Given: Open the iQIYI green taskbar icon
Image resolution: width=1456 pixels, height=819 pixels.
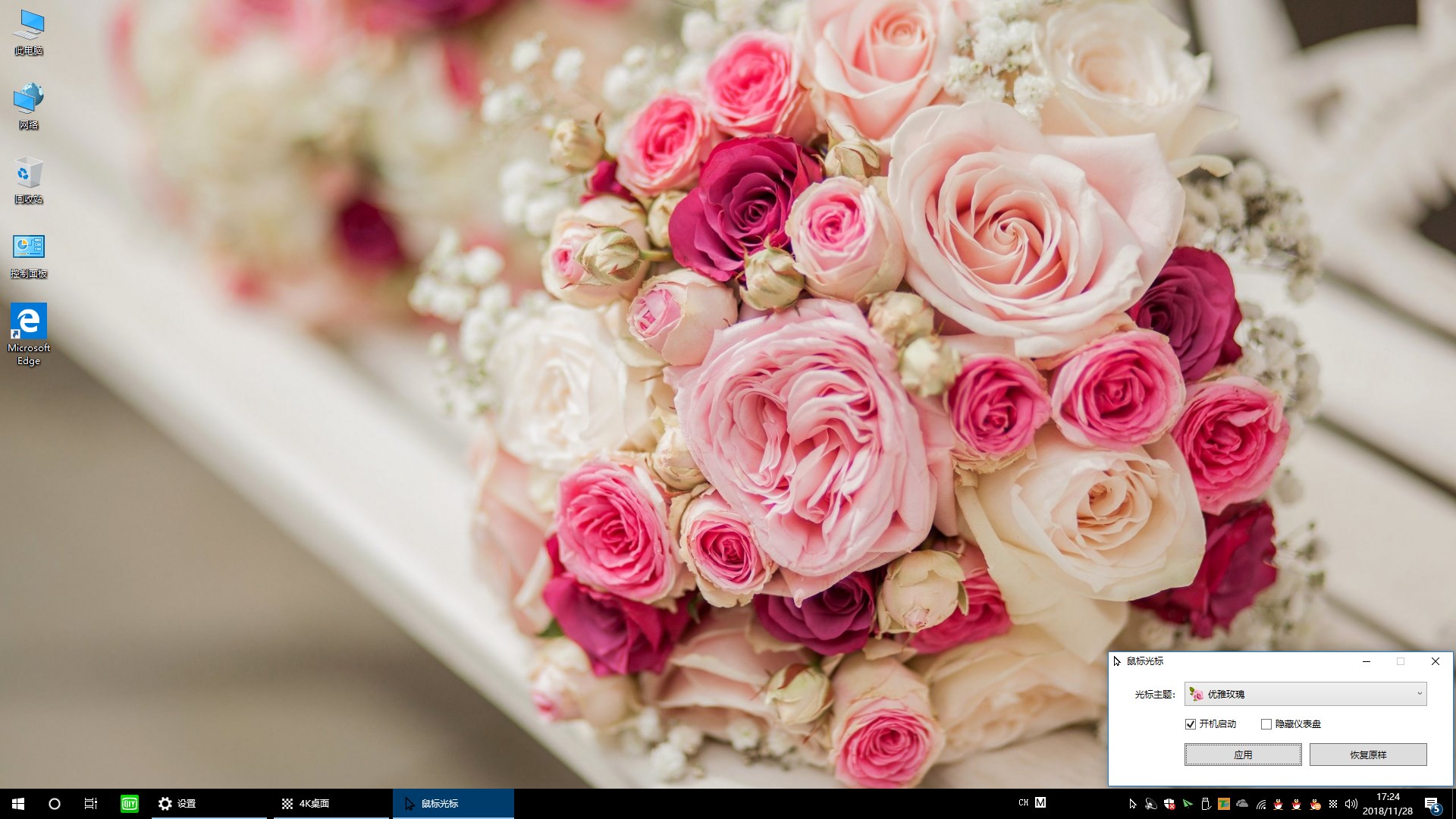Looking at the screenshot, I should click(130, 803).
